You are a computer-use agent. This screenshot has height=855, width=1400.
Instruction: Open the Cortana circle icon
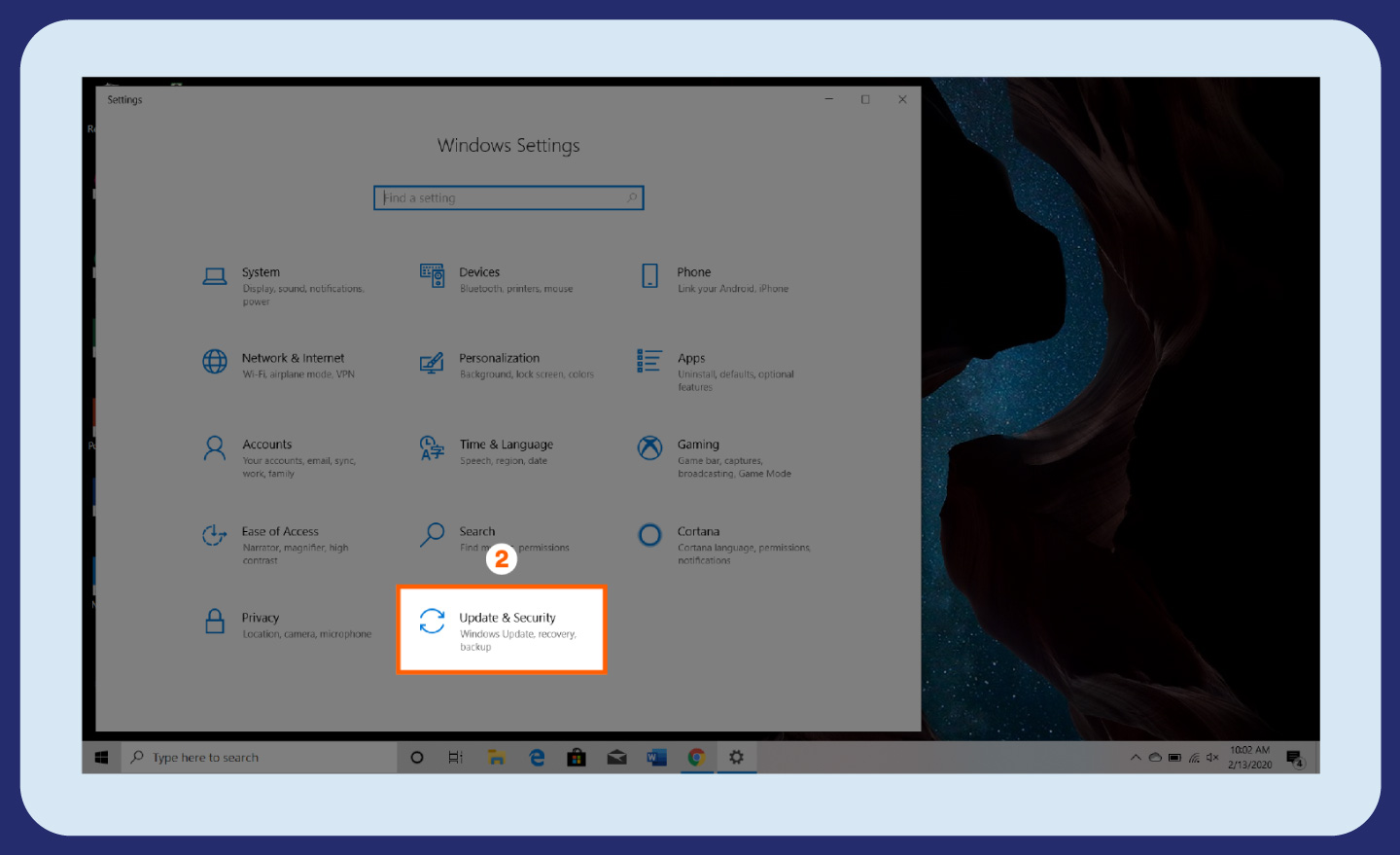(x=649, y=535)
